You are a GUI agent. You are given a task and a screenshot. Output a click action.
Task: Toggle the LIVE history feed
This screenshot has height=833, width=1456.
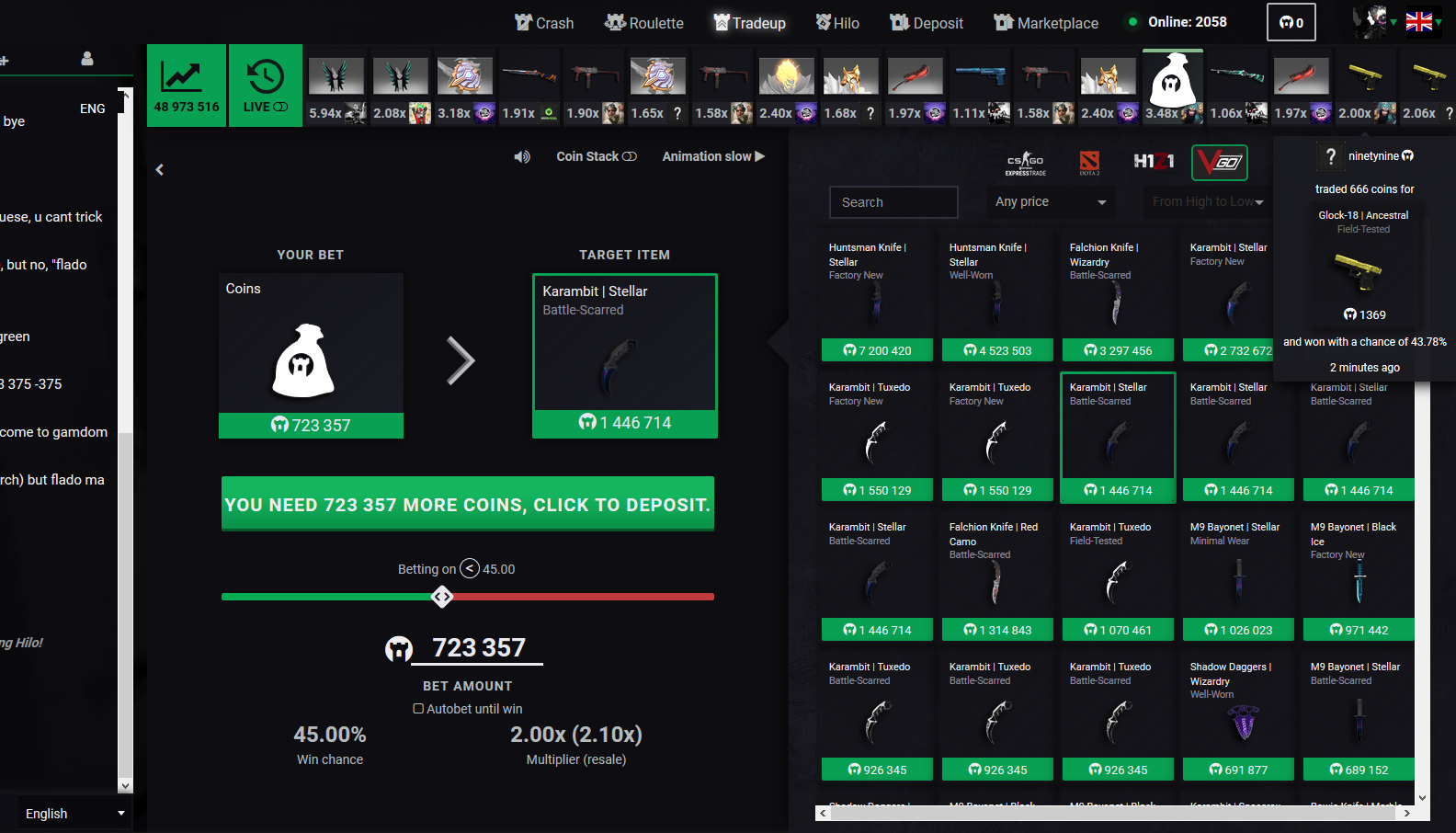coord(266,86)
